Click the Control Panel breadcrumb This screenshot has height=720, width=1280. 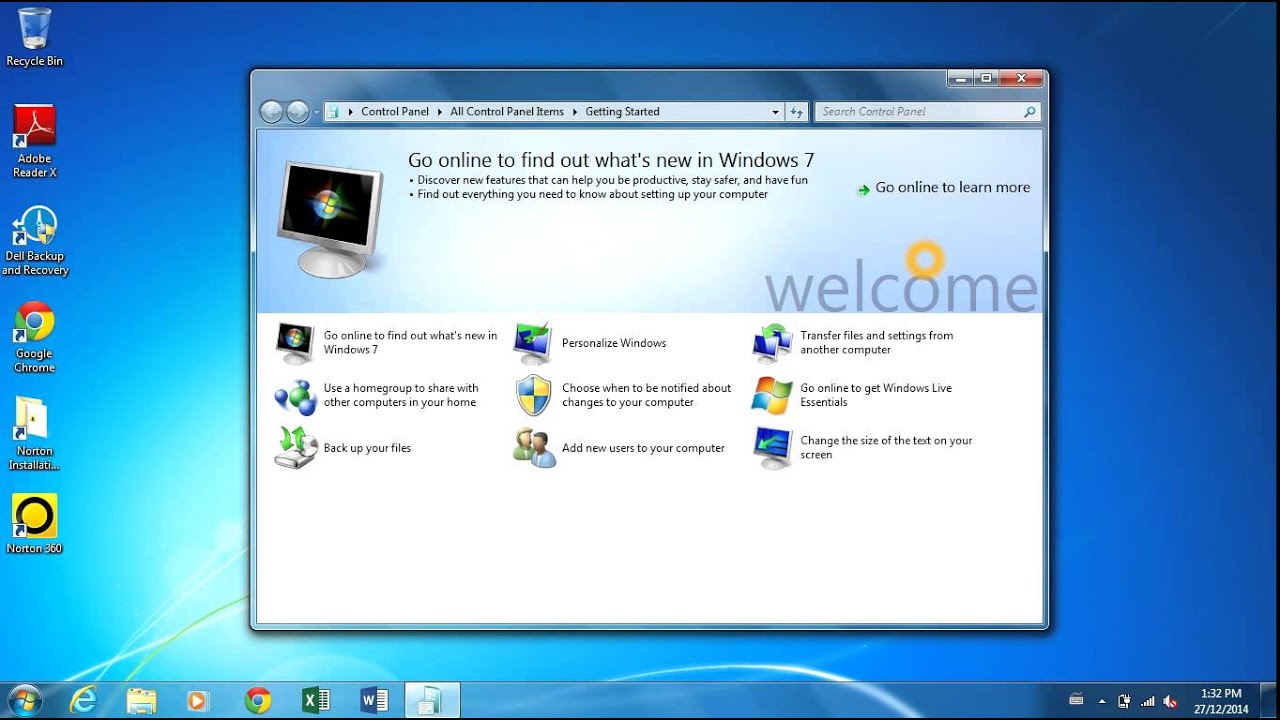tap(395, 112)
